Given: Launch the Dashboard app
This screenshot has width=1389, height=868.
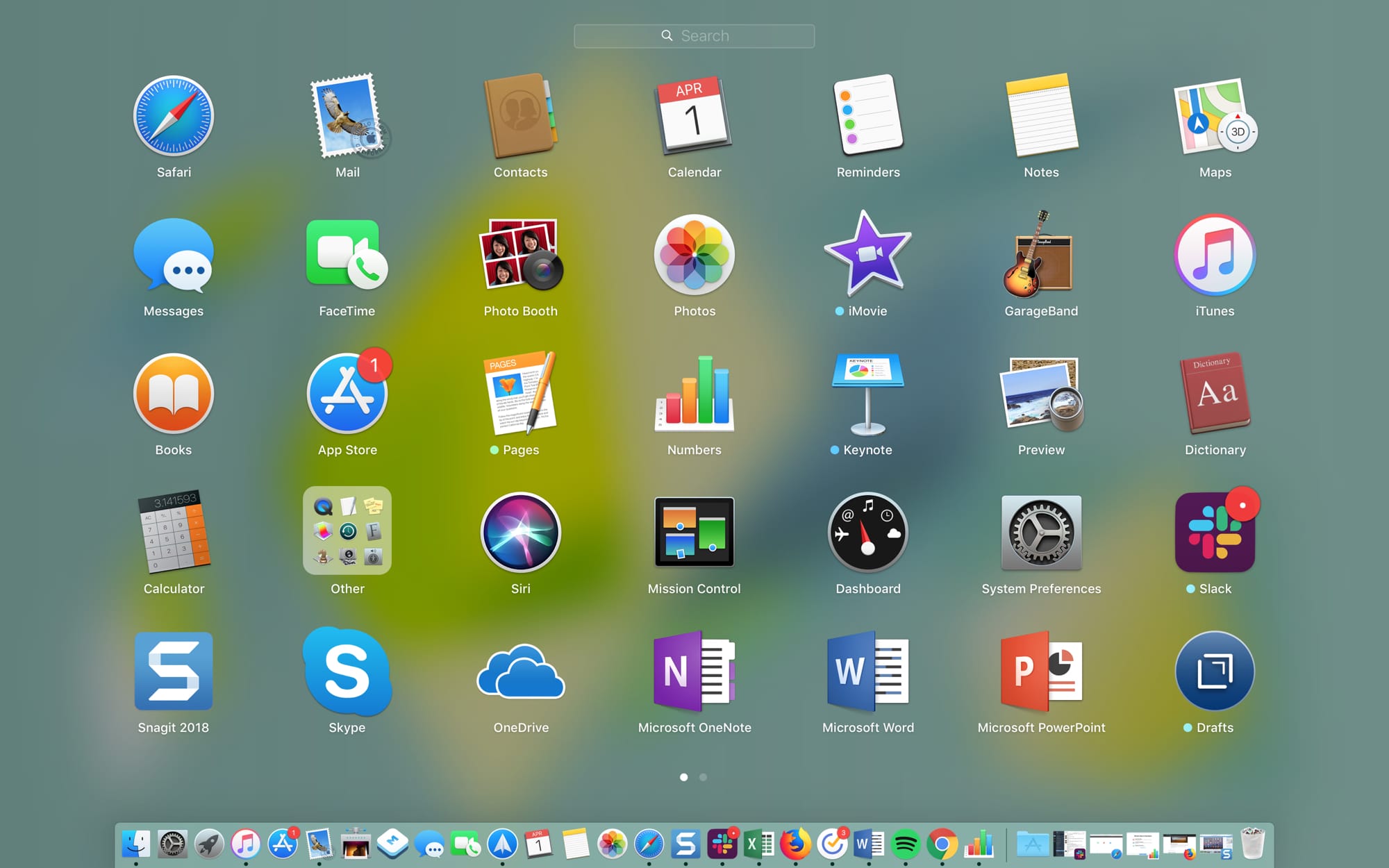Looking at the screenshot, I should [867, 533].
